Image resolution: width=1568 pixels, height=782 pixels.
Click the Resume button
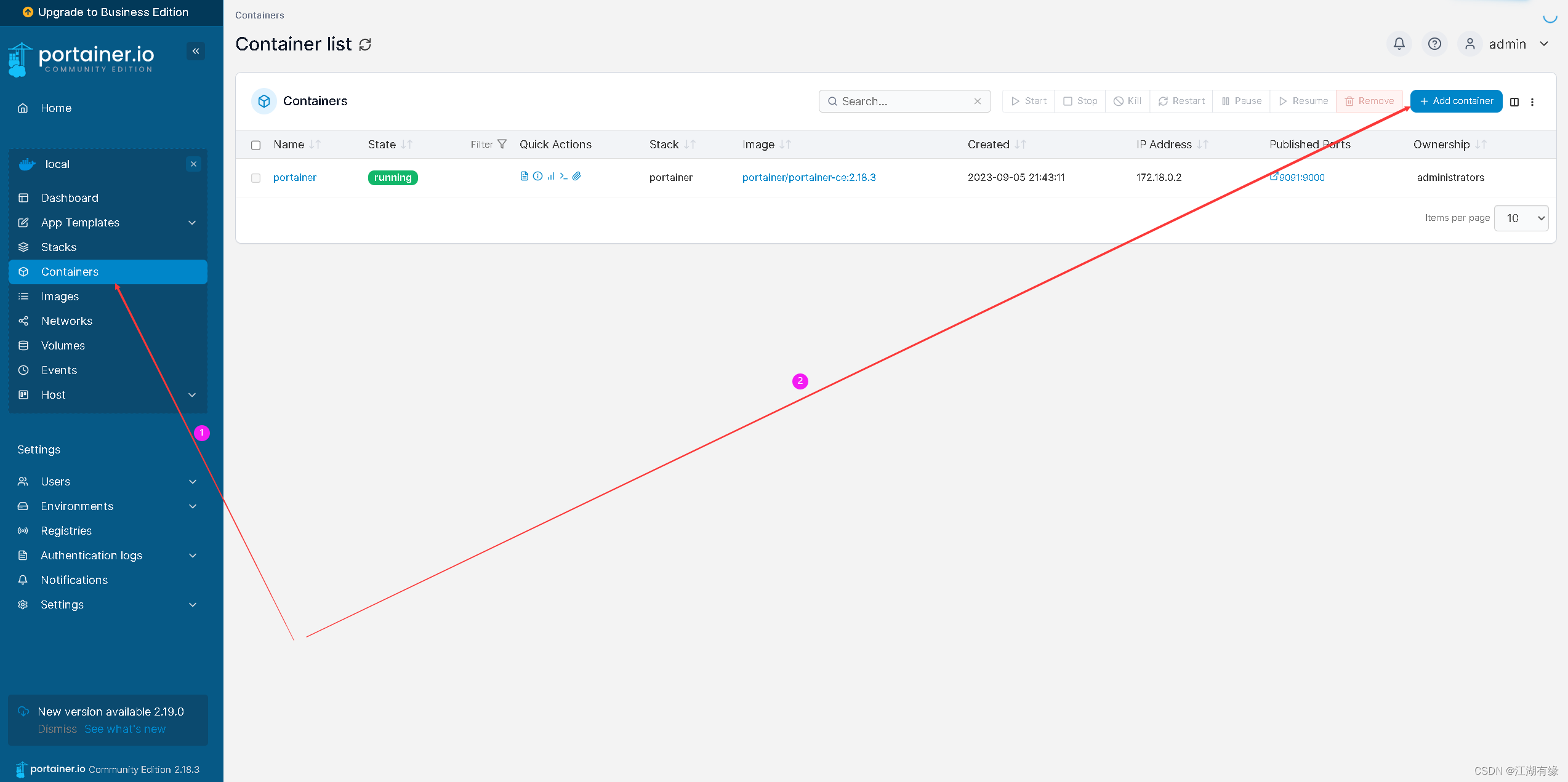tap(1303, 101)
